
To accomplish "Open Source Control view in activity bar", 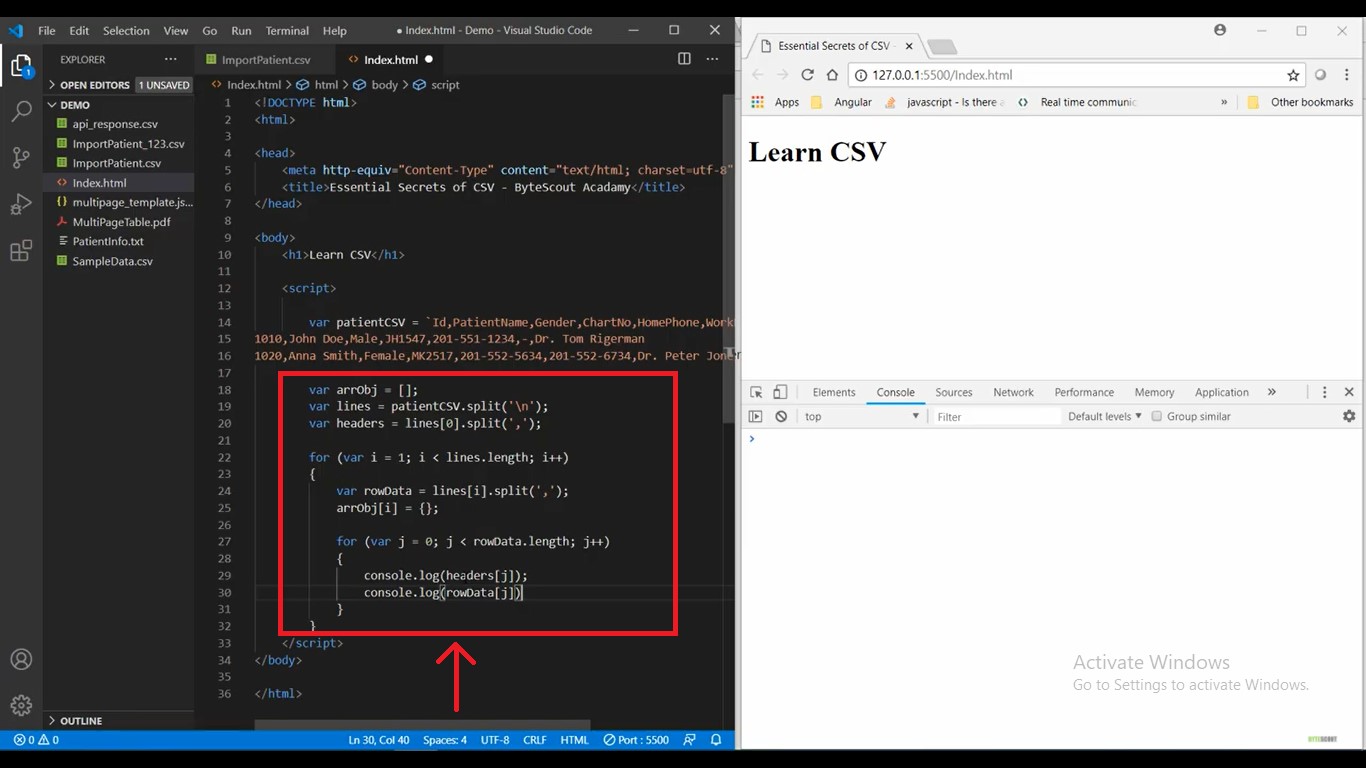I will pyautogui.click(x=21, y=157).
